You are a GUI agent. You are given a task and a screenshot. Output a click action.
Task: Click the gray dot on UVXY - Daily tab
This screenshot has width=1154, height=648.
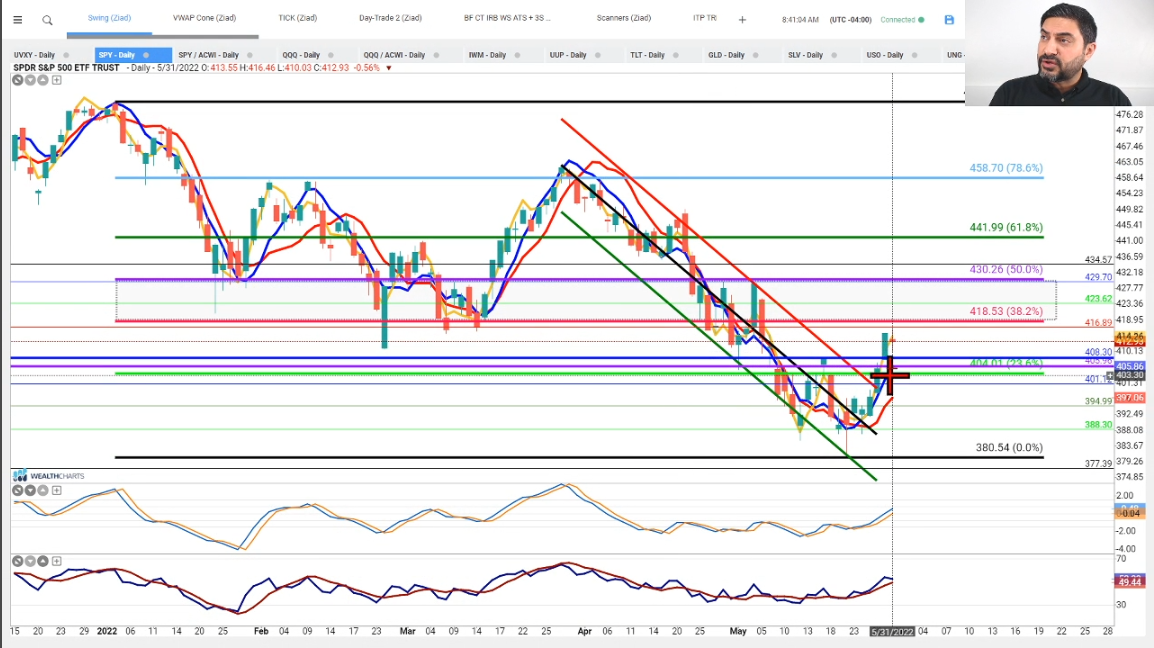[x=66, y=55]
